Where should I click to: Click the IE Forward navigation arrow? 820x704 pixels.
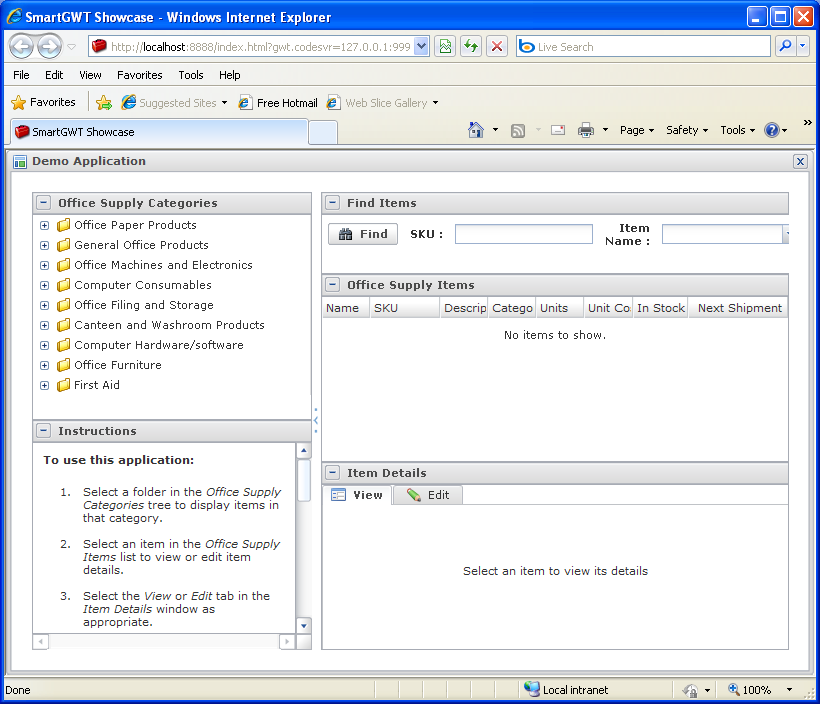(50, 47)
